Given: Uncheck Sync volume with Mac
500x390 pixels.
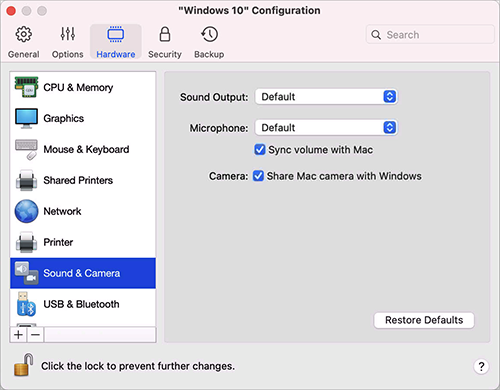Looking at the screenshot, I should point(260,150).
